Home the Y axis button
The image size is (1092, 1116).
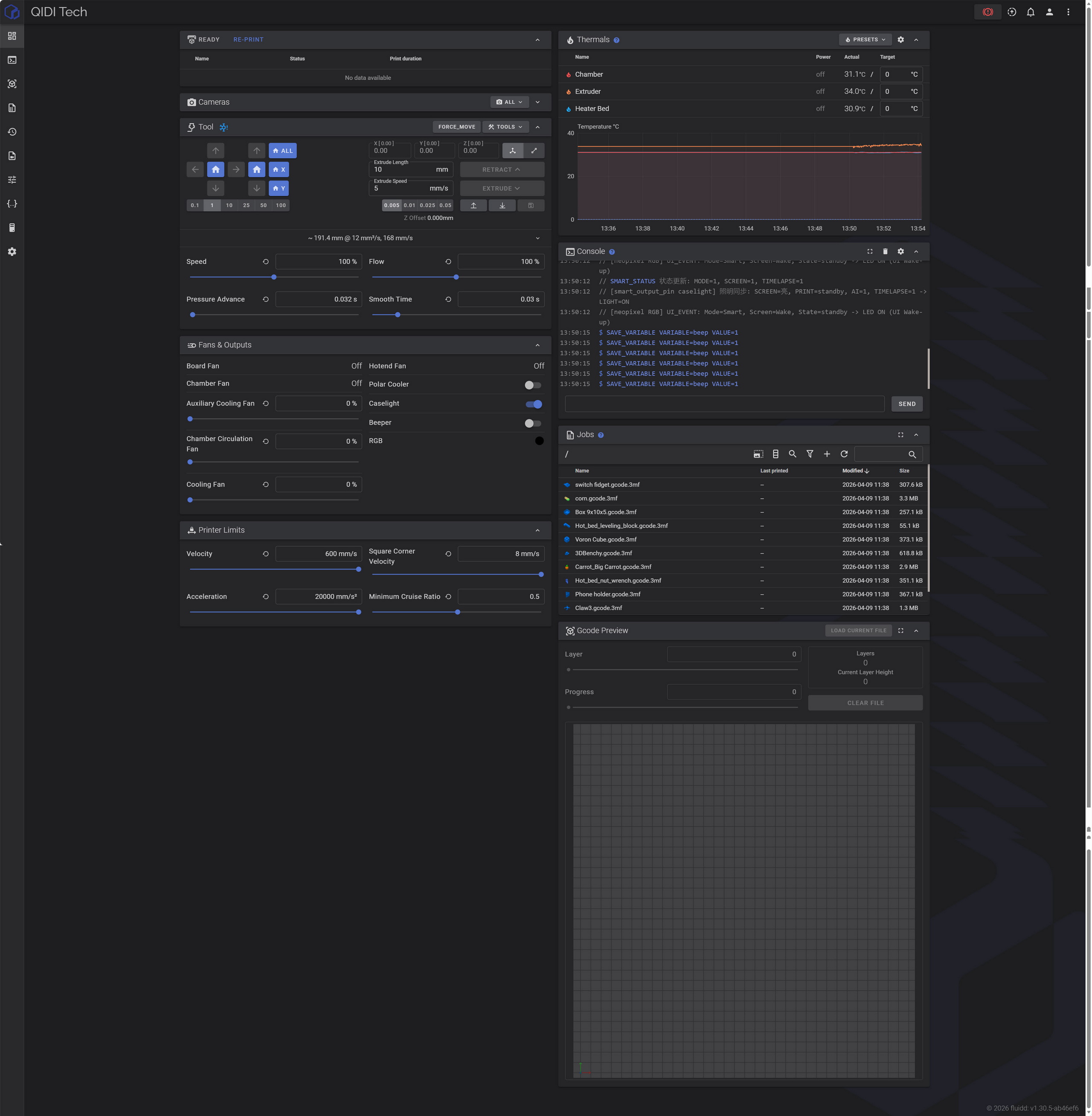point(279,188)
